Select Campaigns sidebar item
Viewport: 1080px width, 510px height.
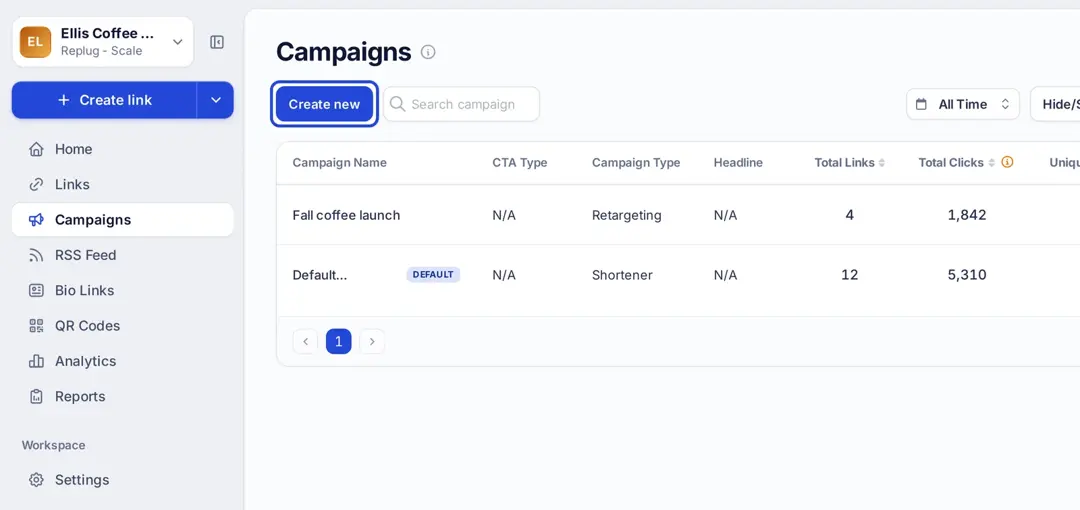pyautogui.click(x=123, y=220)
